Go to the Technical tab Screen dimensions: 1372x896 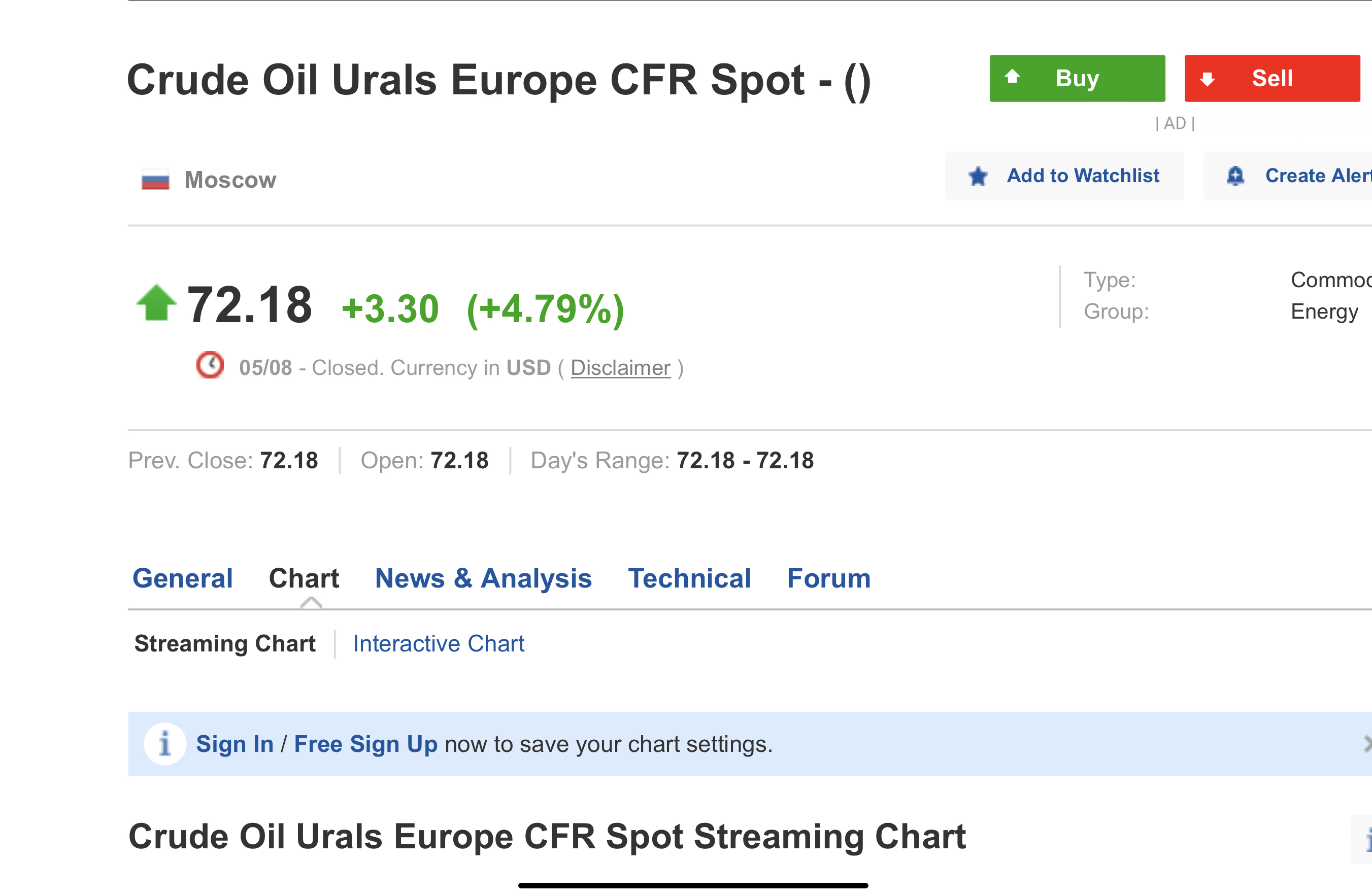(689, 578)
